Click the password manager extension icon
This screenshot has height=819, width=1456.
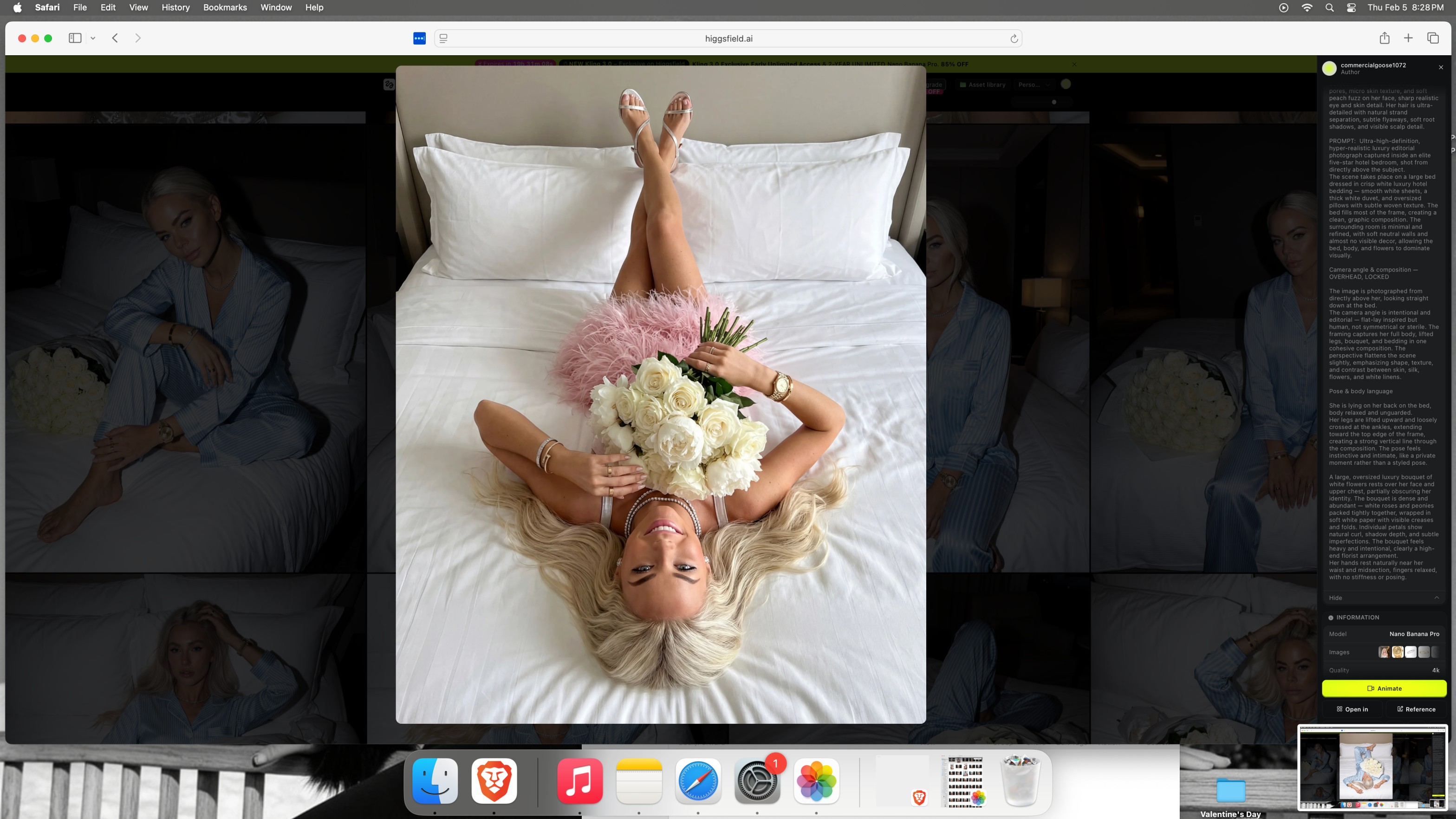click(419, 39)
